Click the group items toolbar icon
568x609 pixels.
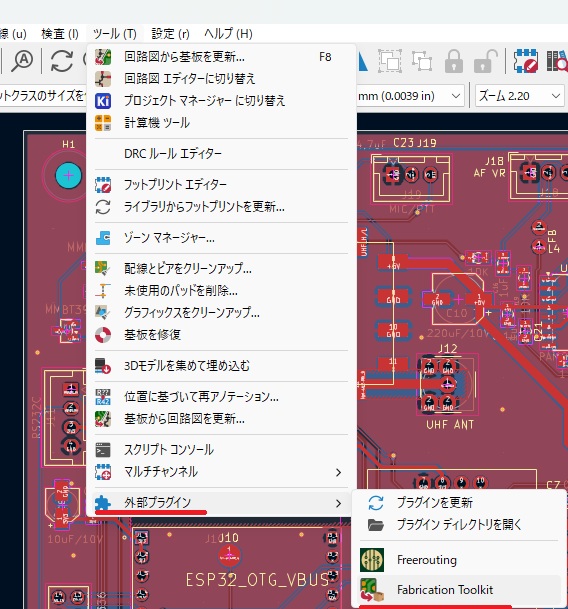390,61
